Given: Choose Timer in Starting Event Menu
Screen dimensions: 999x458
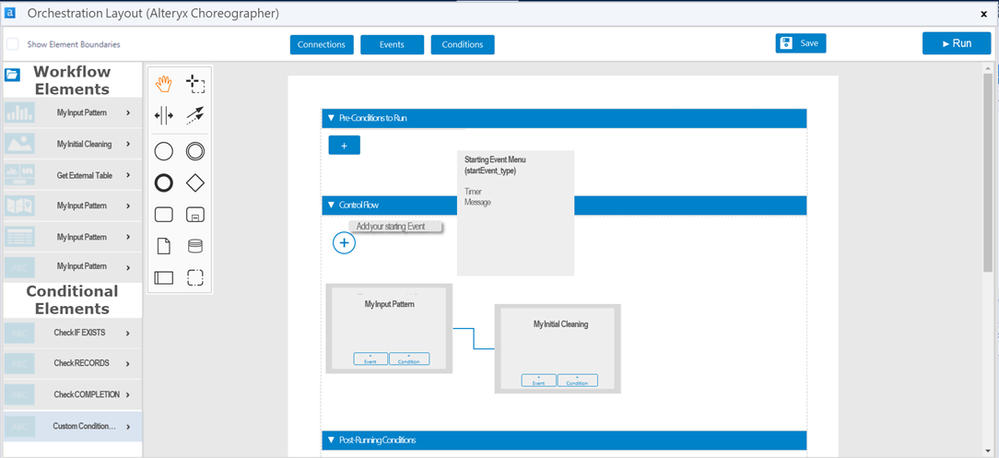Looking at the screenshot, I should pos(473,192).
